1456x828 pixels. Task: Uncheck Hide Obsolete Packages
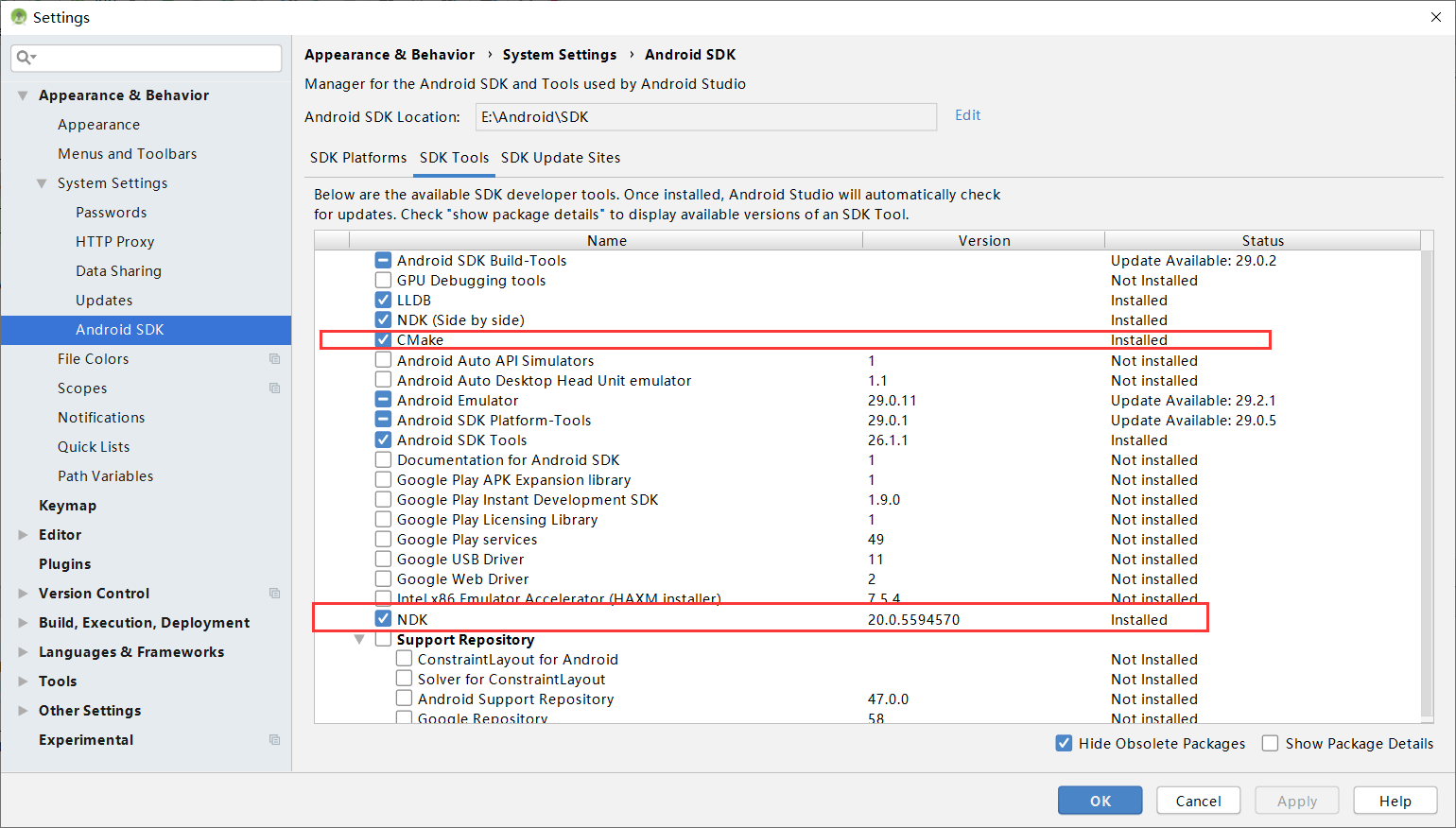1064,743
